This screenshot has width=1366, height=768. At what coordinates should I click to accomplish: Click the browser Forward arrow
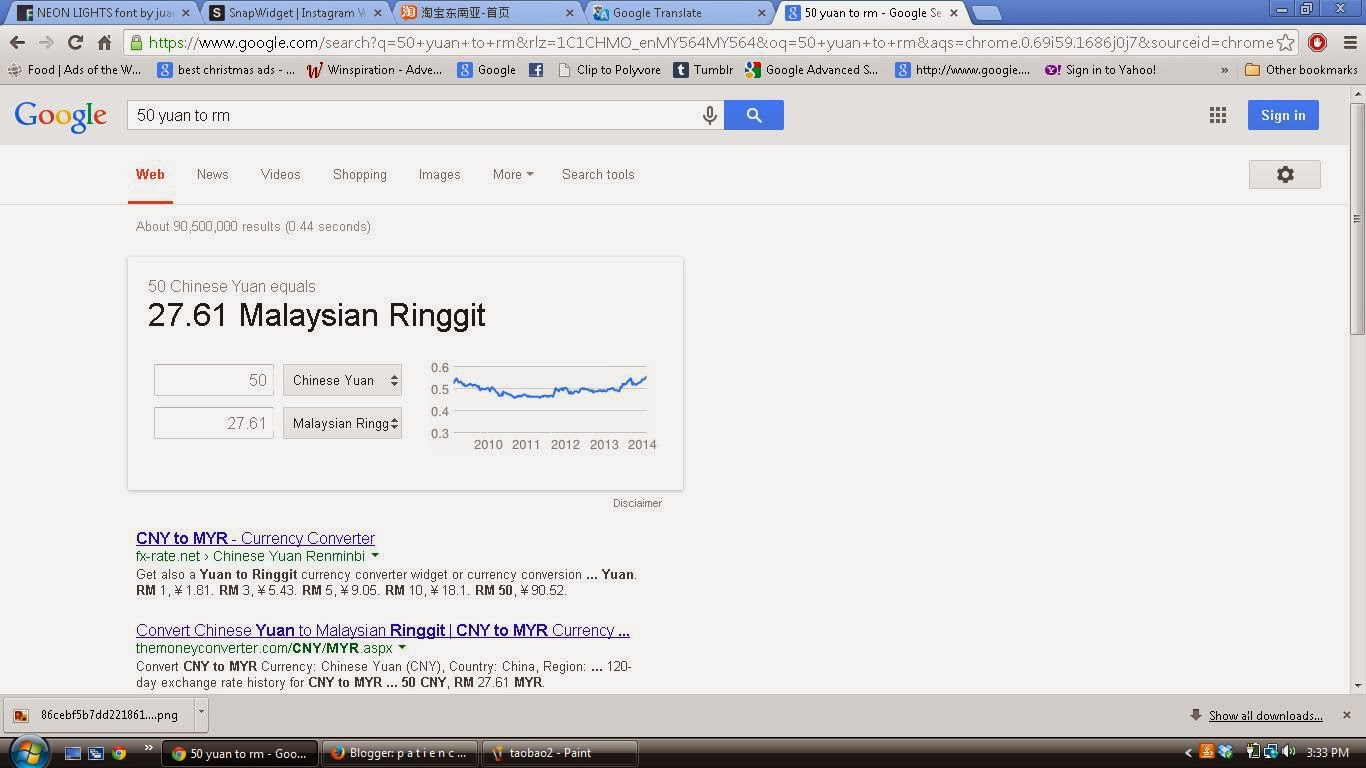click(x=46, y=43)
